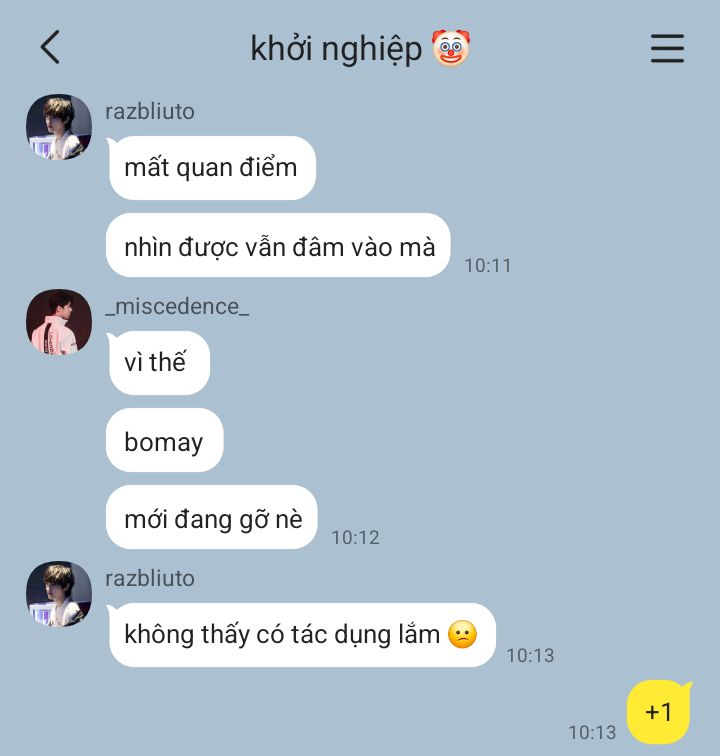Open the hamburger menu icon
Image resolution: width=720 pixels, height=756 pixels.
click(x=667, y=48)
